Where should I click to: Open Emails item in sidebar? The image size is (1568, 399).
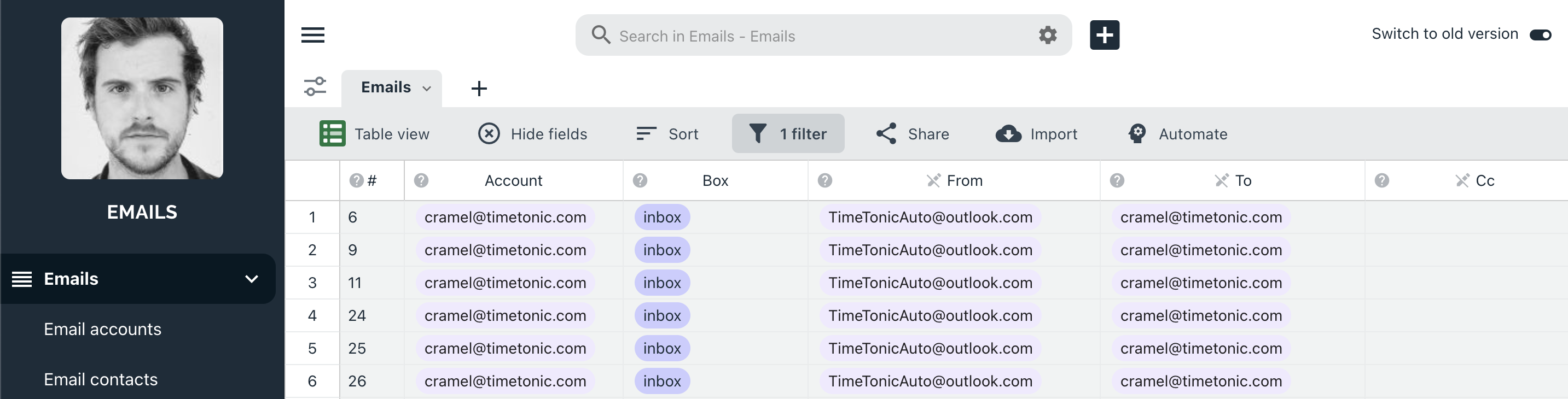click(x=137, y=279)
